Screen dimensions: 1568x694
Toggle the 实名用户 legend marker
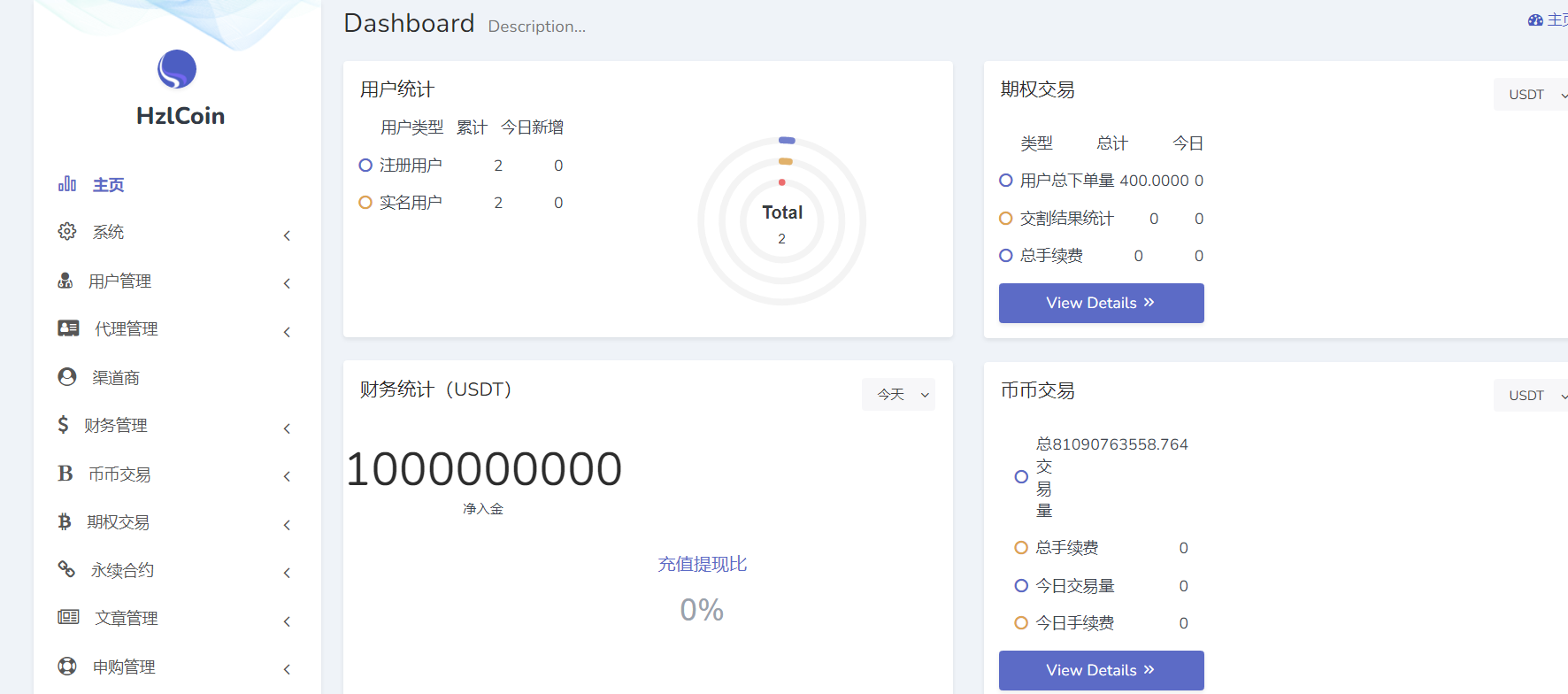coord(365,202)
